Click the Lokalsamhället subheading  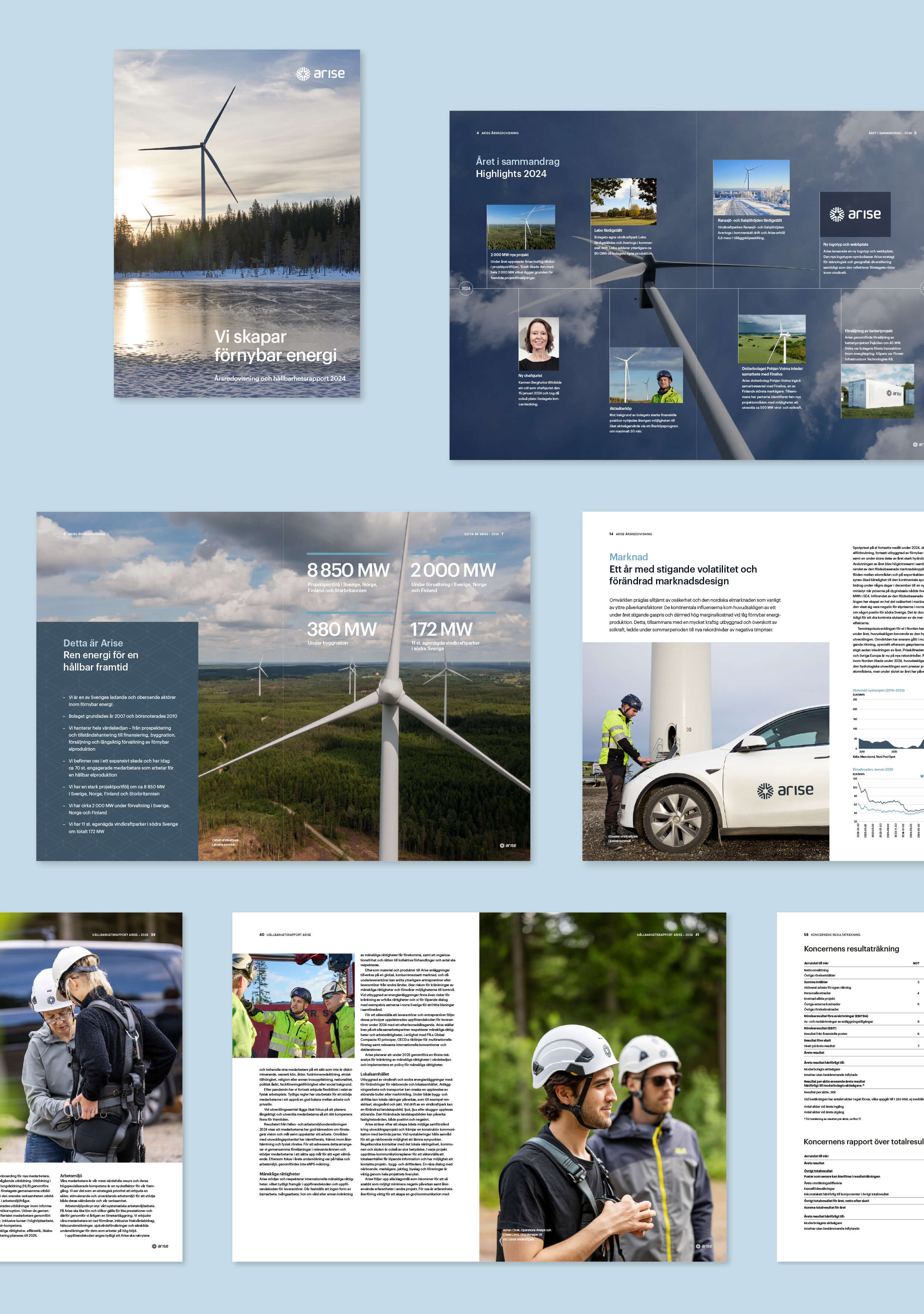point(374,1074)
